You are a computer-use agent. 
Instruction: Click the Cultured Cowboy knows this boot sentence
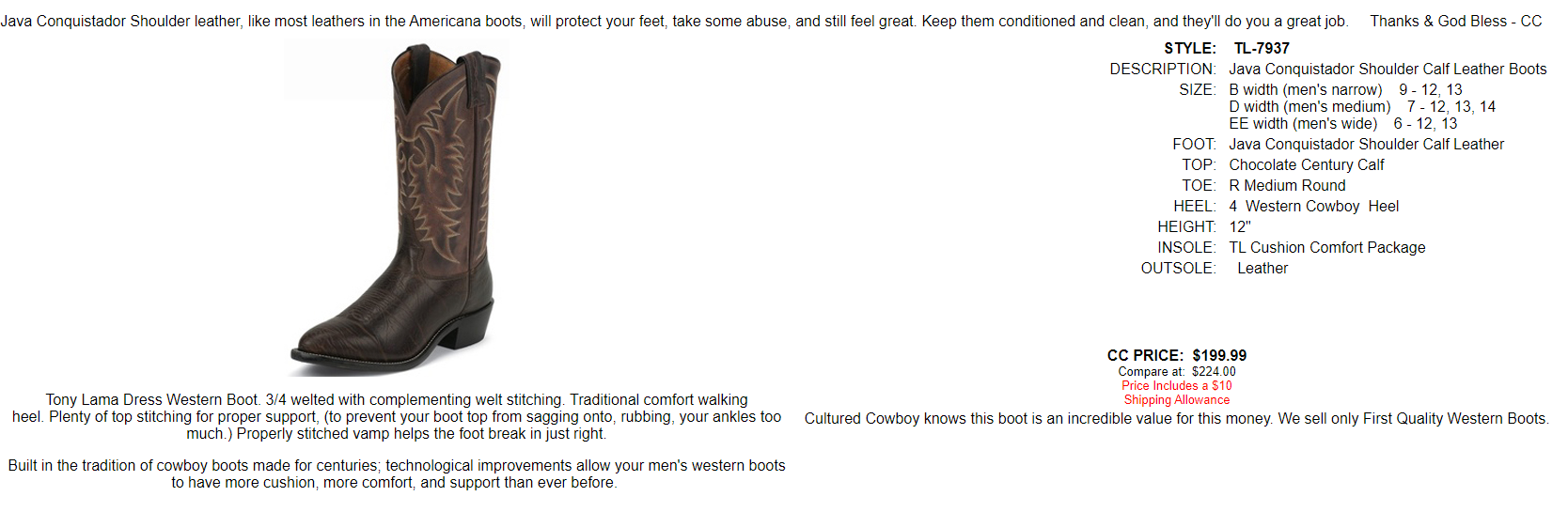pyautogui.click(x=1177, y=419)
